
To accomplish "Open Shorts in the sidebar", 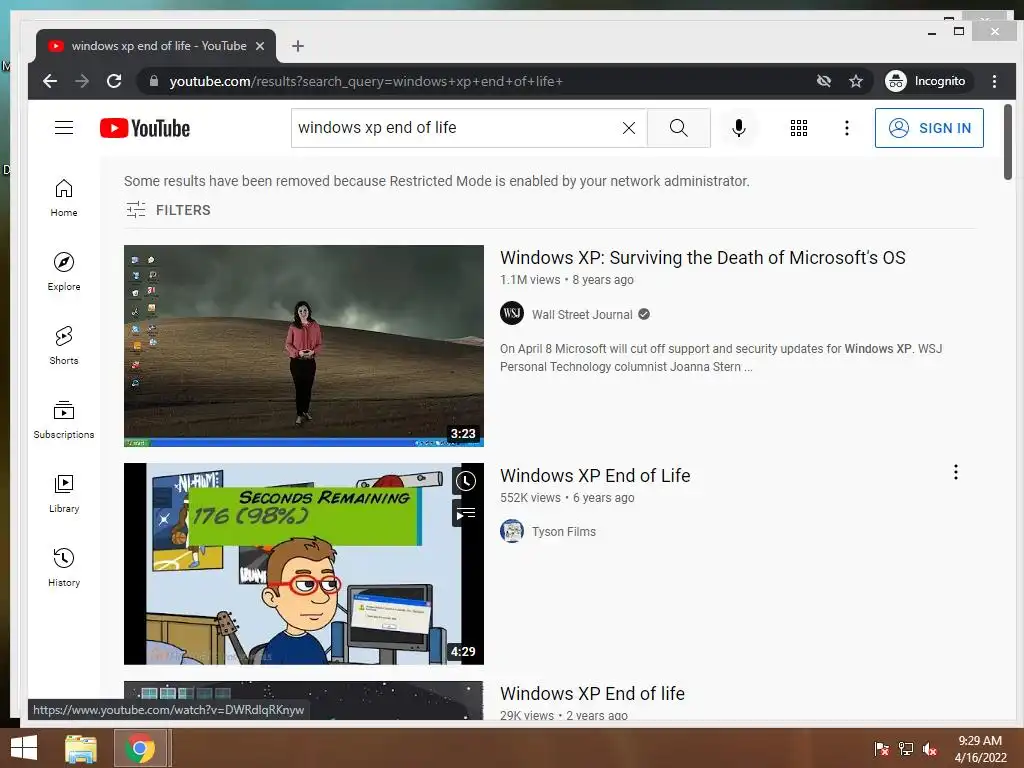I will pos(63,345).
